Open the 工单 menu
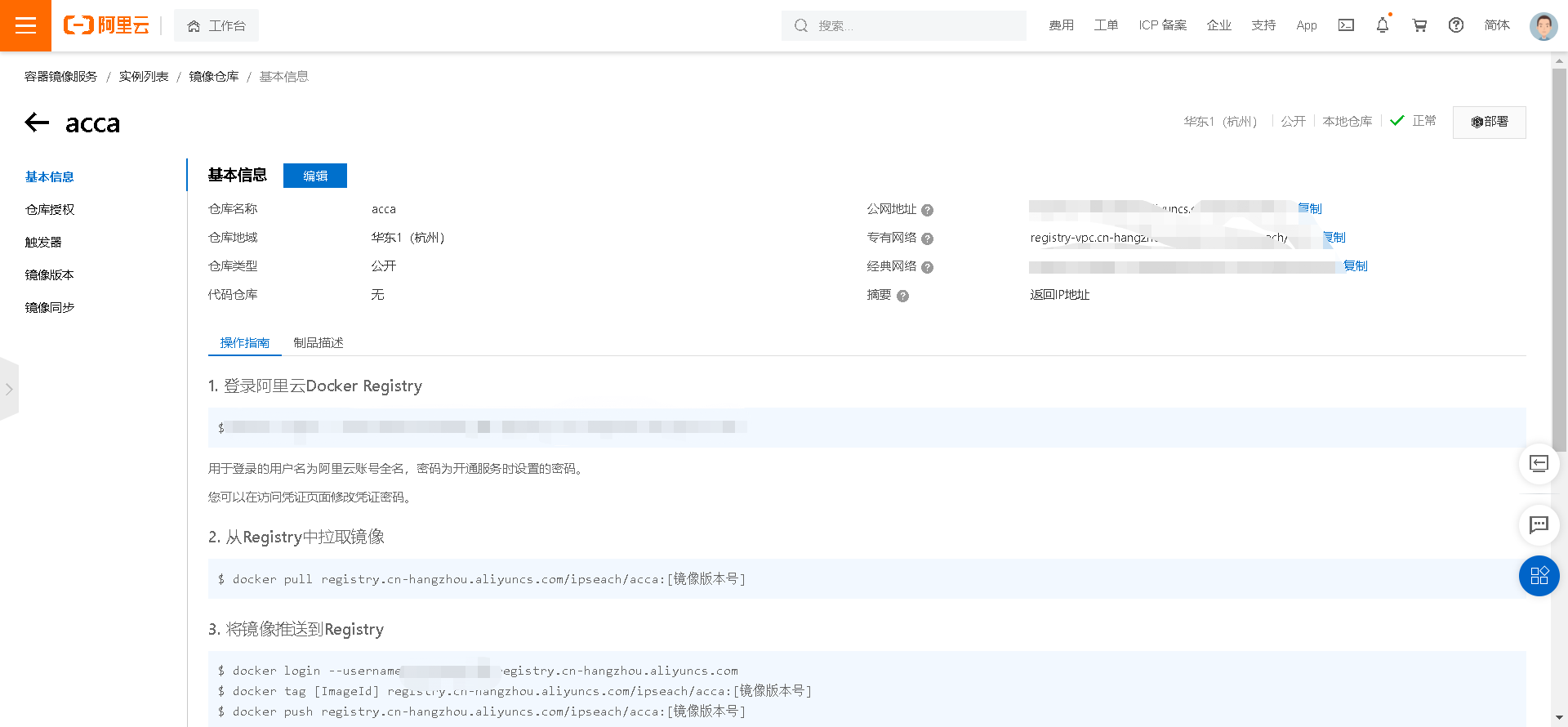 (x=1106, y=25)
